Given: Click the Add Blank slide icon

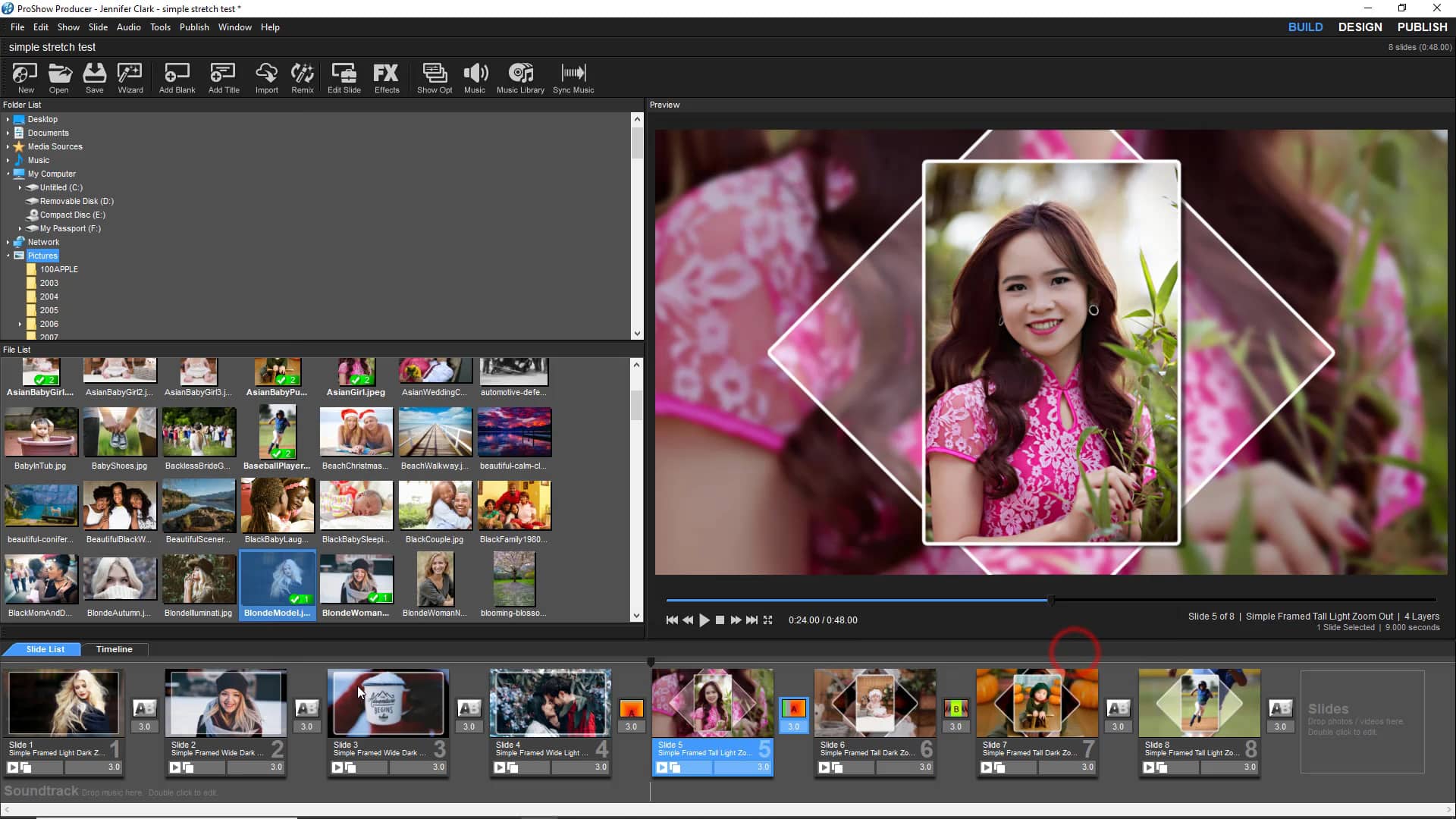Looking at the screenshot, I should point(176,76).
